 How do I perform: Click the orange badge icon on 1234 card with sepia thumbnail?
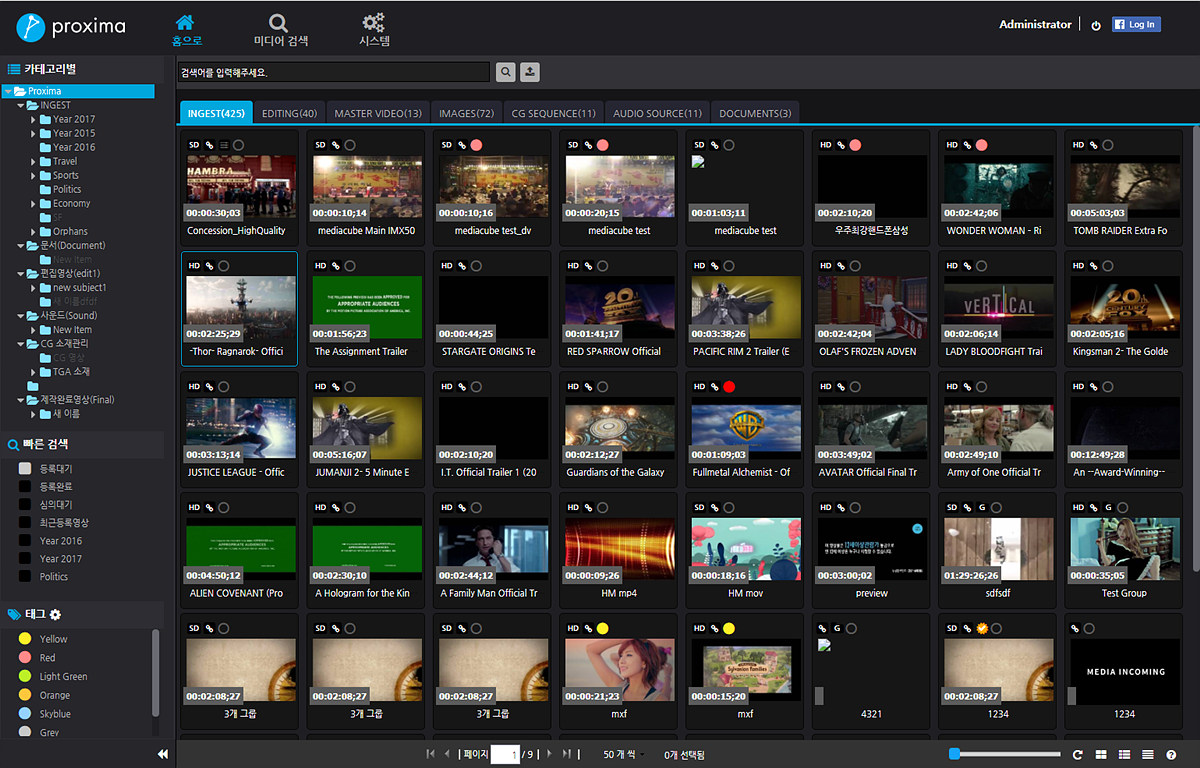982,628
